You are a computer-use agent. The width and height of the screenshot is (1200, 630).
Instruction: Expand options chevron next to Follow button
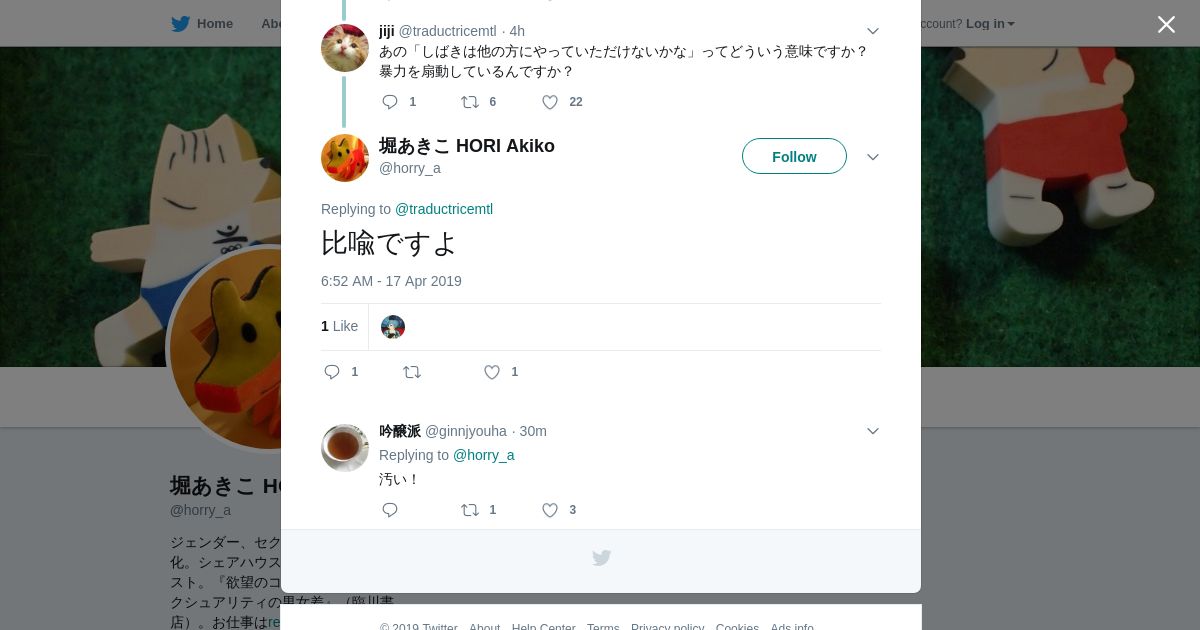click(x=873, y=158)
